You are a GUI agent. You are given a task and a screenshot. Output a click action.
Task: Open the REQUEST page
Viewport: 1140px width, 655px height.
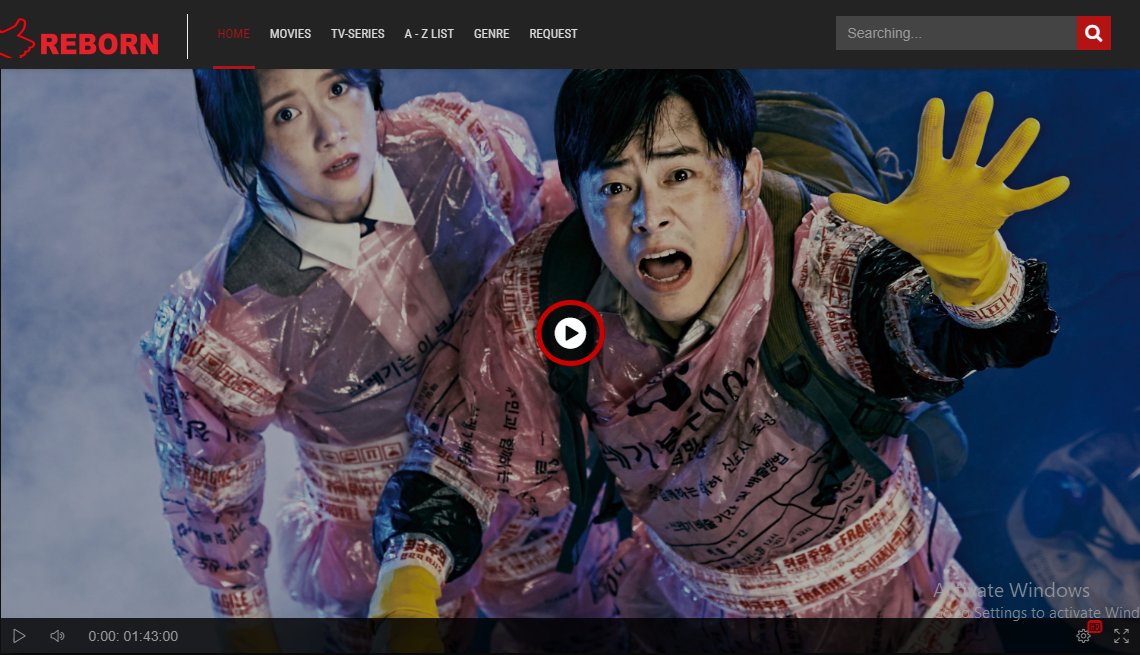point(553,33)
